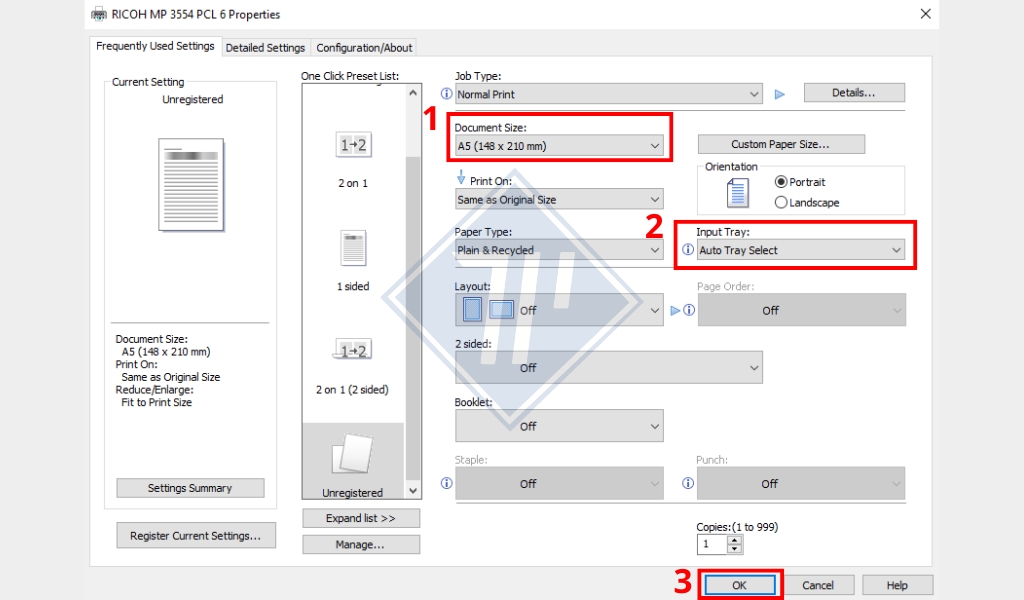Select the Unregistered preset icon
Screen dimensions: 1024x600
352,456
